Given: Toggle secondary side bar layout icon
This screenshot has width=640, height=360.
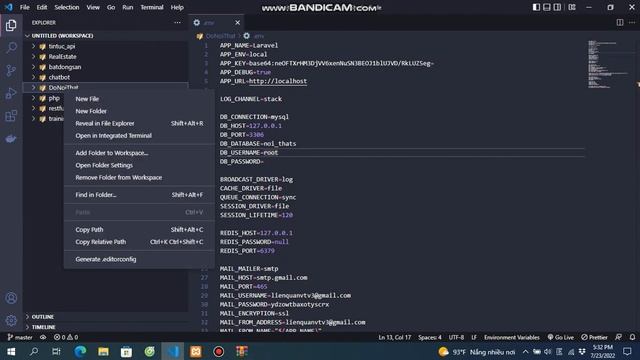Looking at the screenshot, I should (557, 7).
